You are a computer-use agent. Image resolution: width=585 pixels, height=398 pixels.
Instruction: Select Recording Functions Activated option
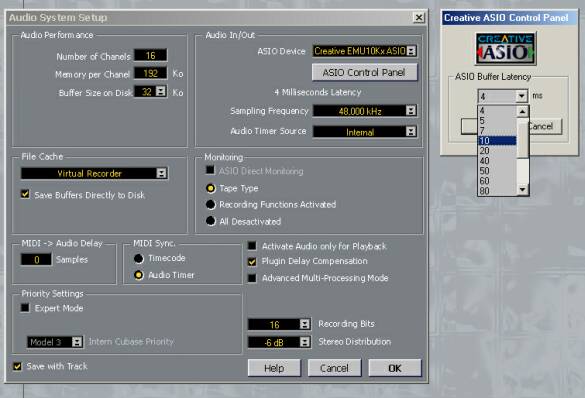(x=211, y=204)
